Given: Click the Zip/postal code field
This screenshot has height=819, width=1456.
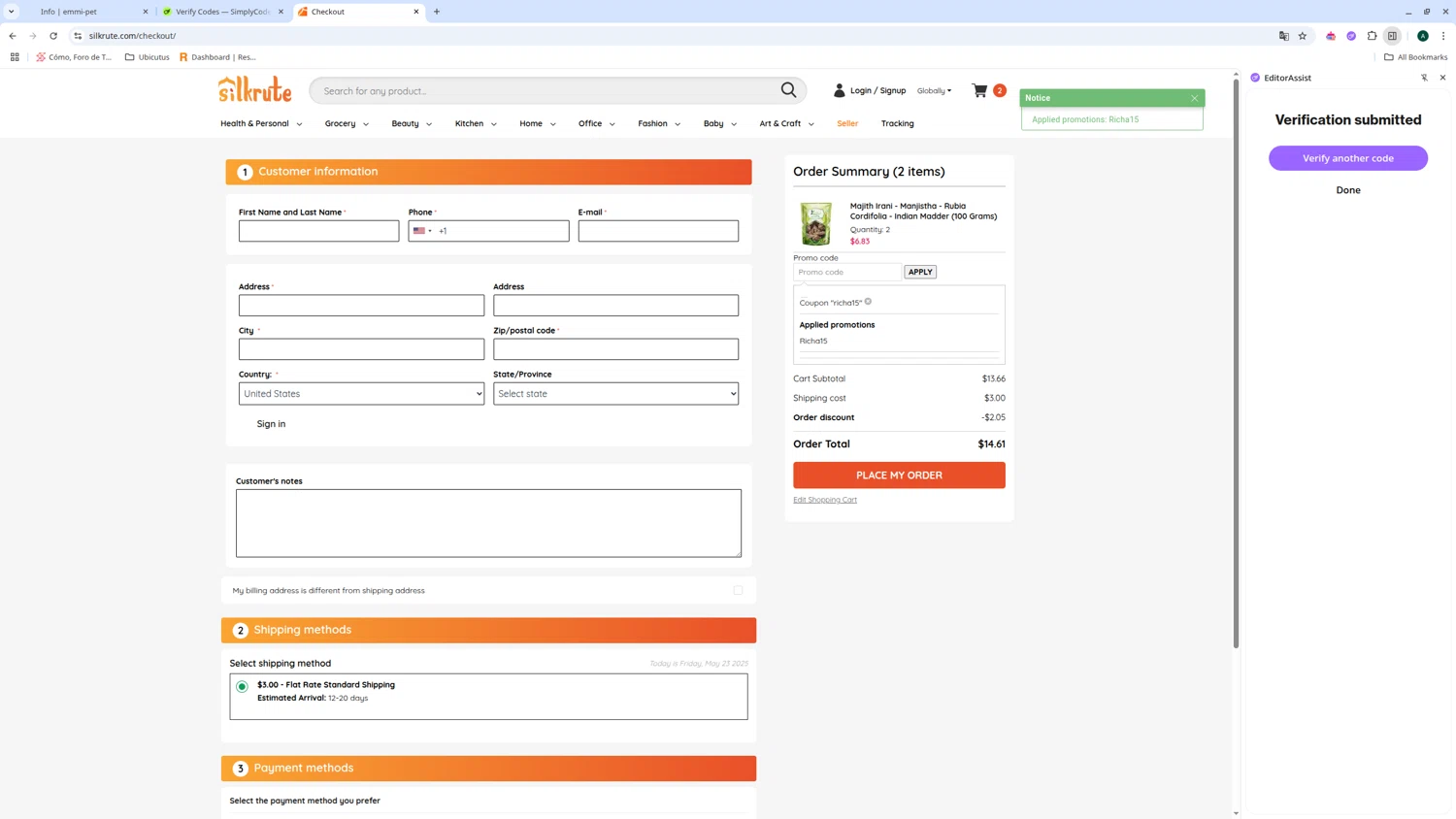Looking at the screenshot, I should click(x=615, y=349).
